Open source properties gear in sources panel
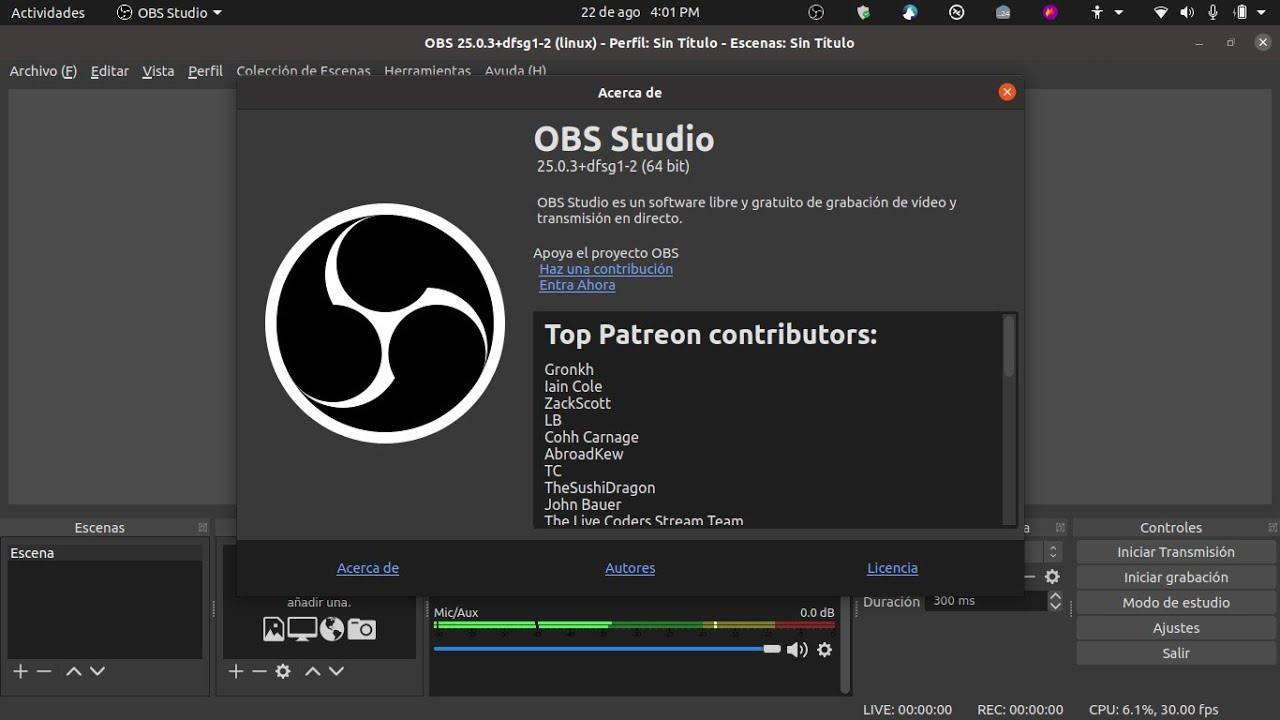The width and height of the screenshot is (1280, 720). click(283, 671)
